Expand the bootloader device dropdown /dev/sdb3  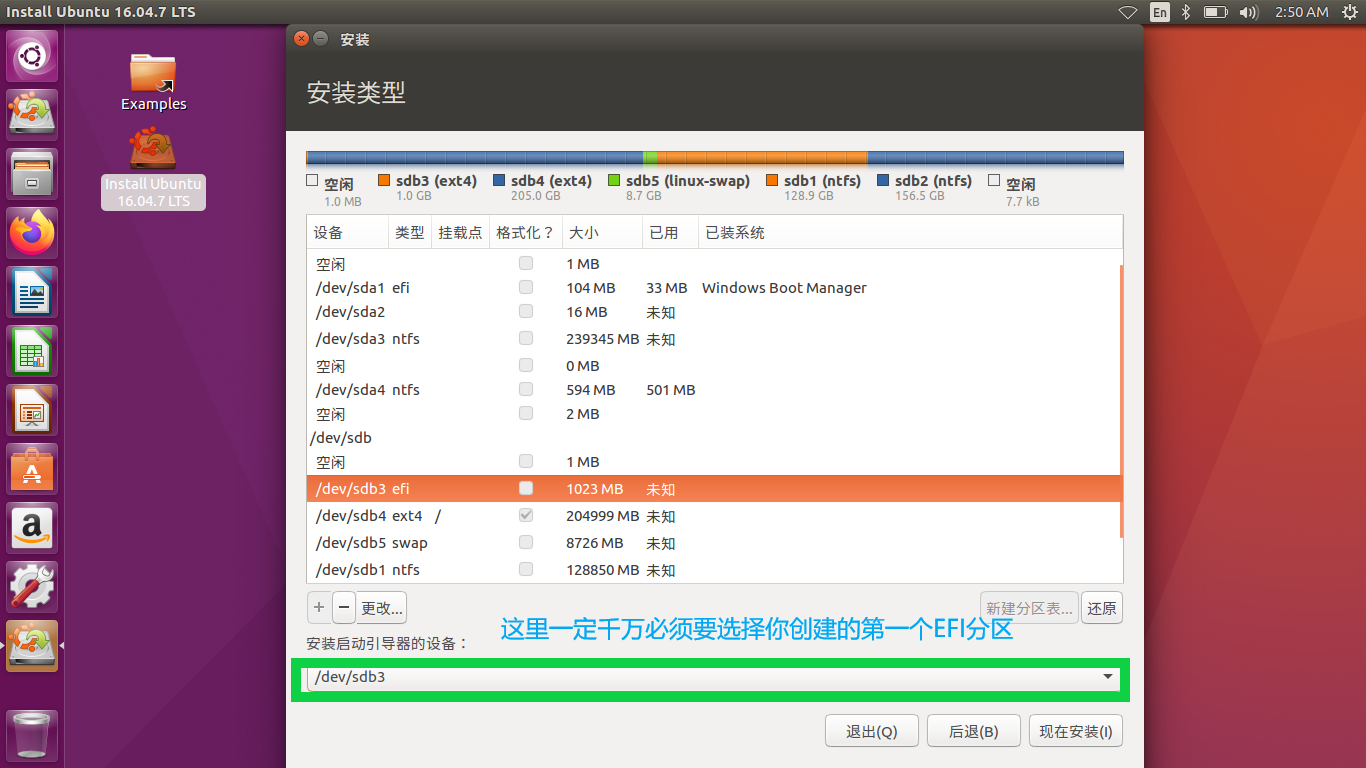point(1107,677)
